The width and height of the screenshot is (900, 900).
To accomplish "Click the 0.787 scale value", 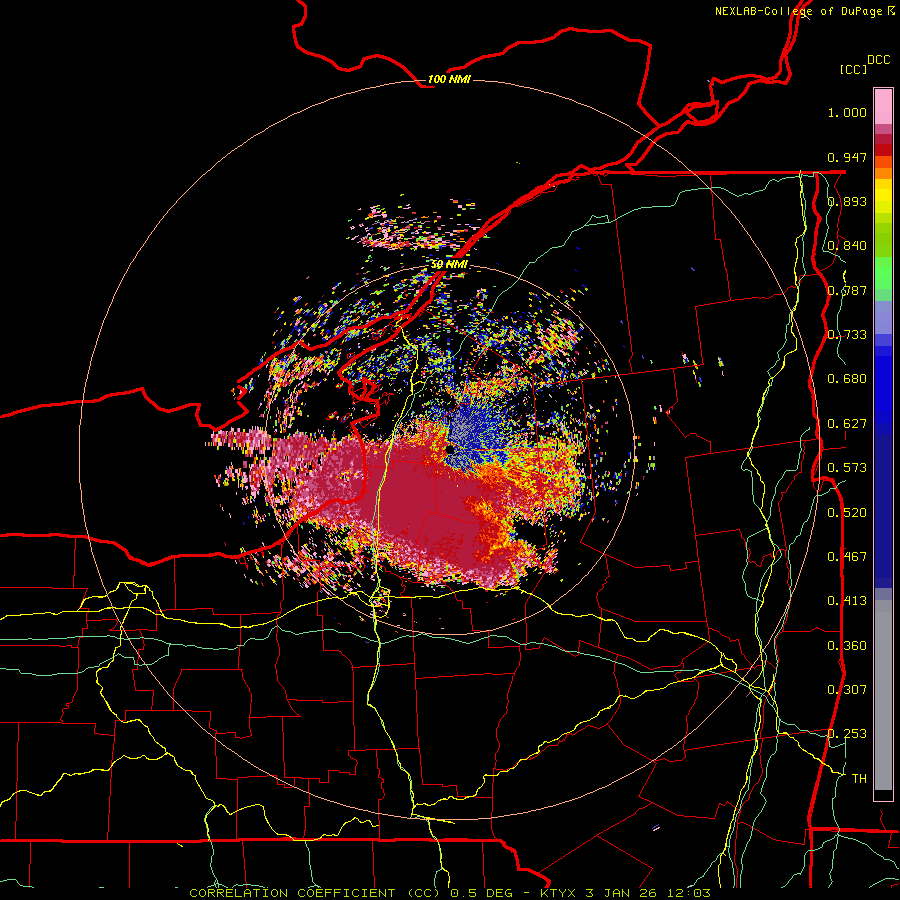I will point(847,290).
